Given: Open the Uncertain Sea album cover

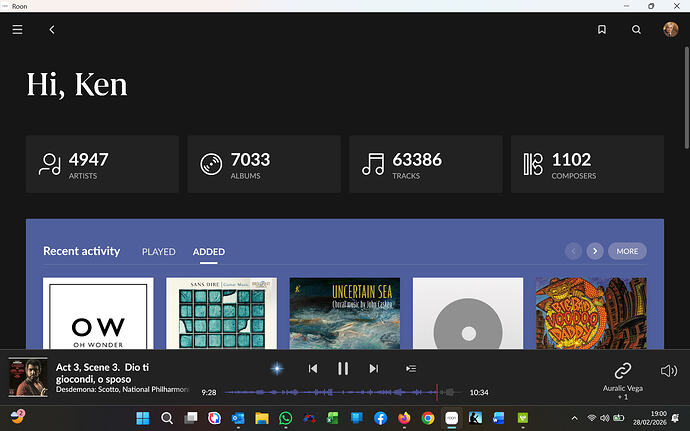Looking at the screenshot, I should click(344, 313).
